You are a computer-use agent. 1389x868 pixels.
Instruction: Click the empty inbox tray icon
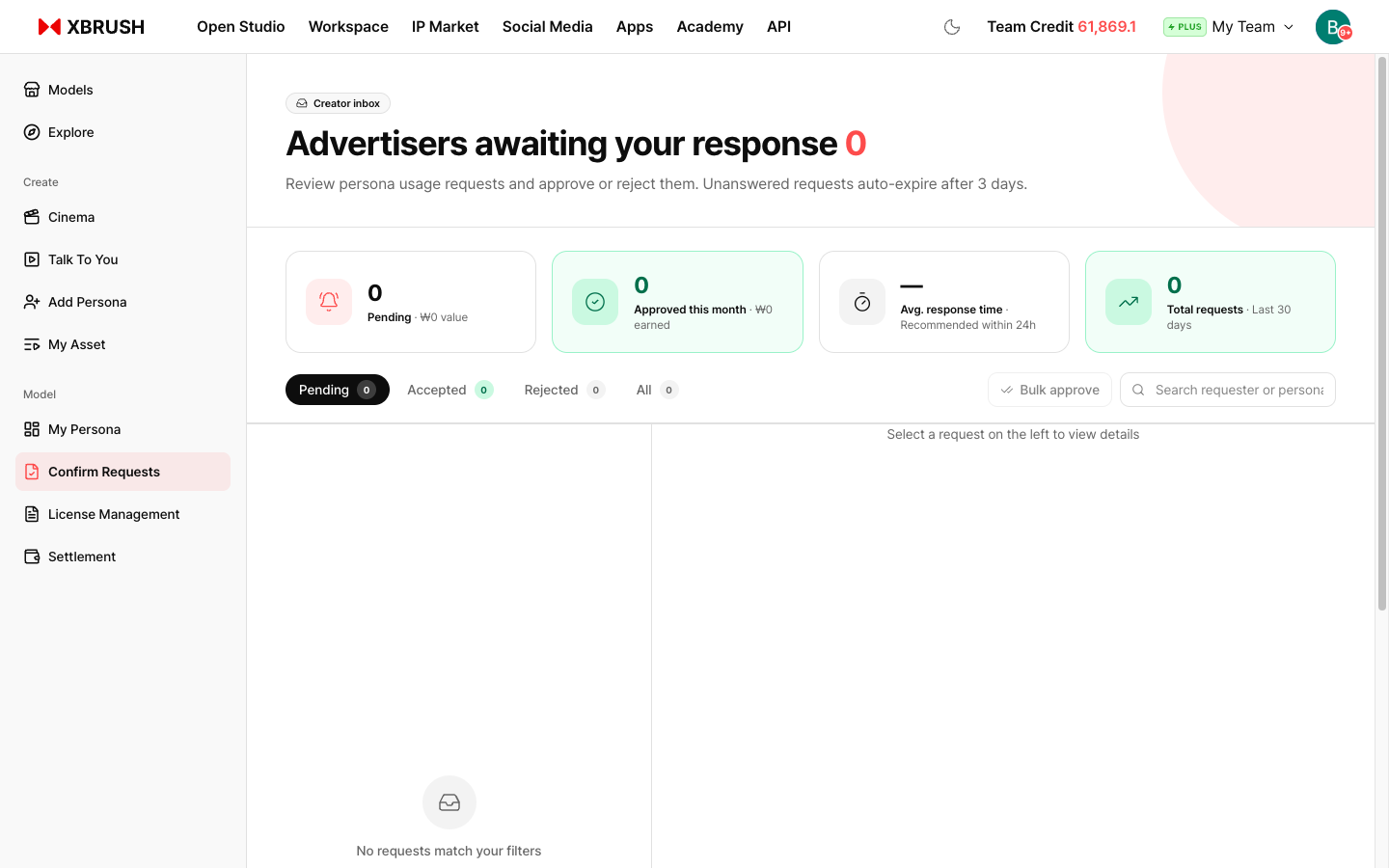click(449, 802)
